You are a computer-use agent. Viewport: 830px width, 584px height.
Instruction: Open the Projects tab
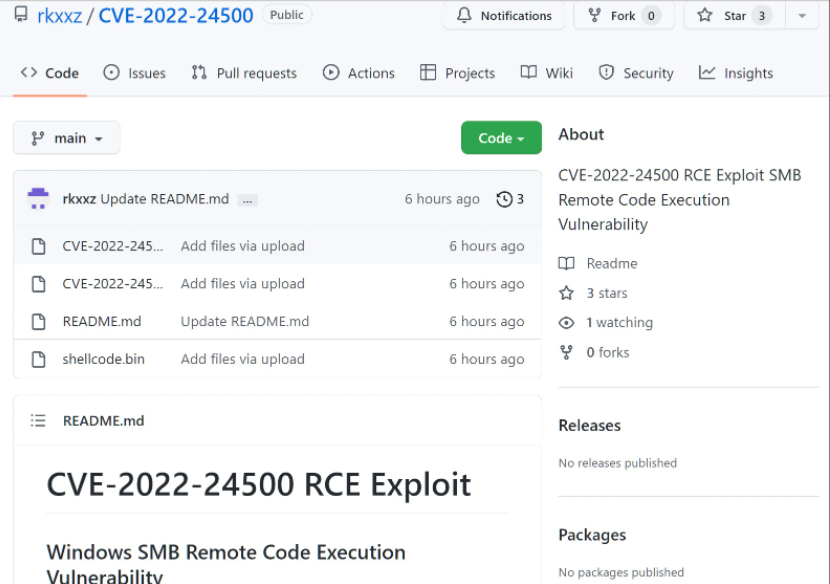(457, 73)
